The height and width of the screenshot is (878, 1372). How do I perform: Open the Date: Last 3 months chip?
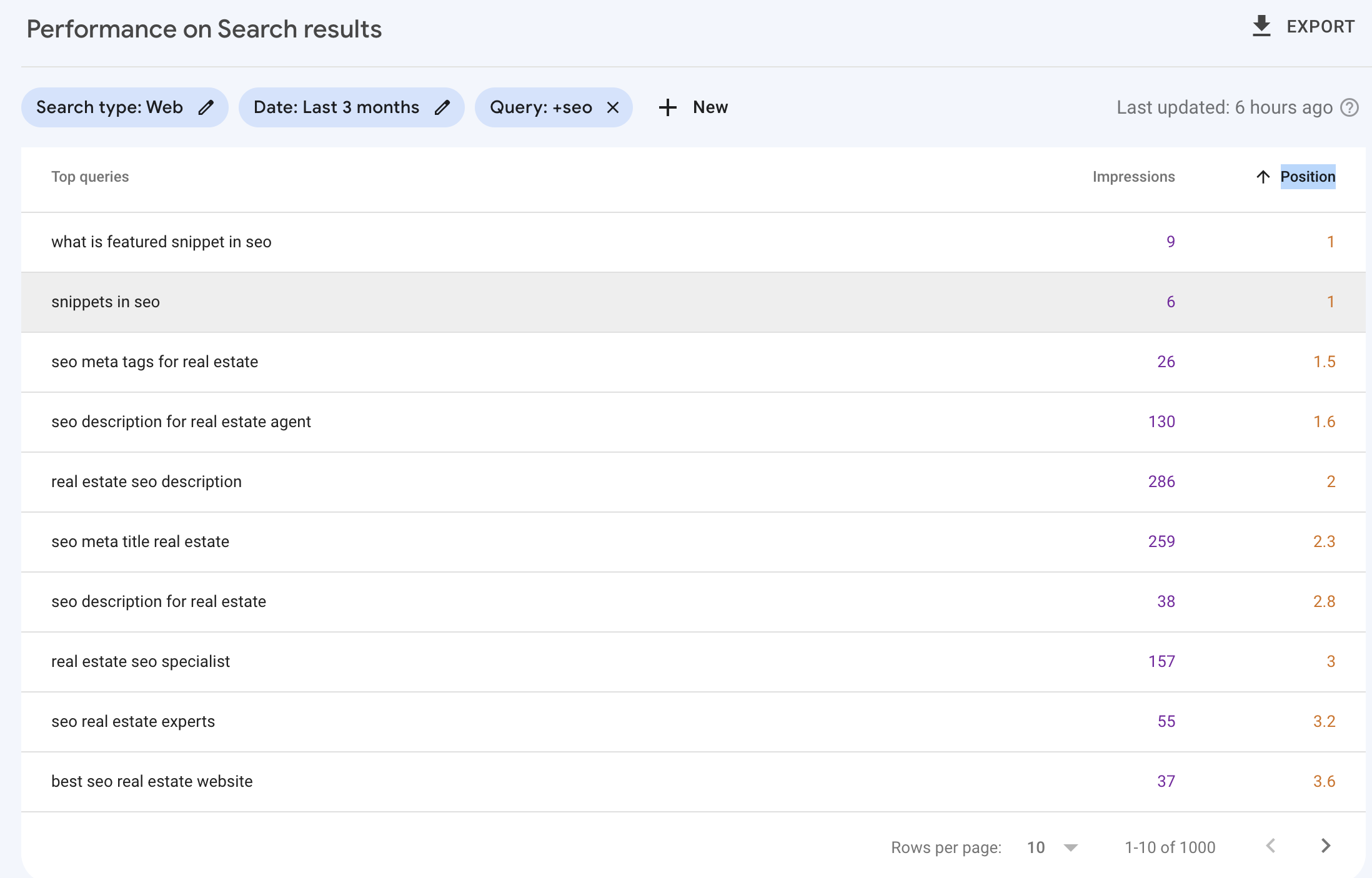point(336,107)
